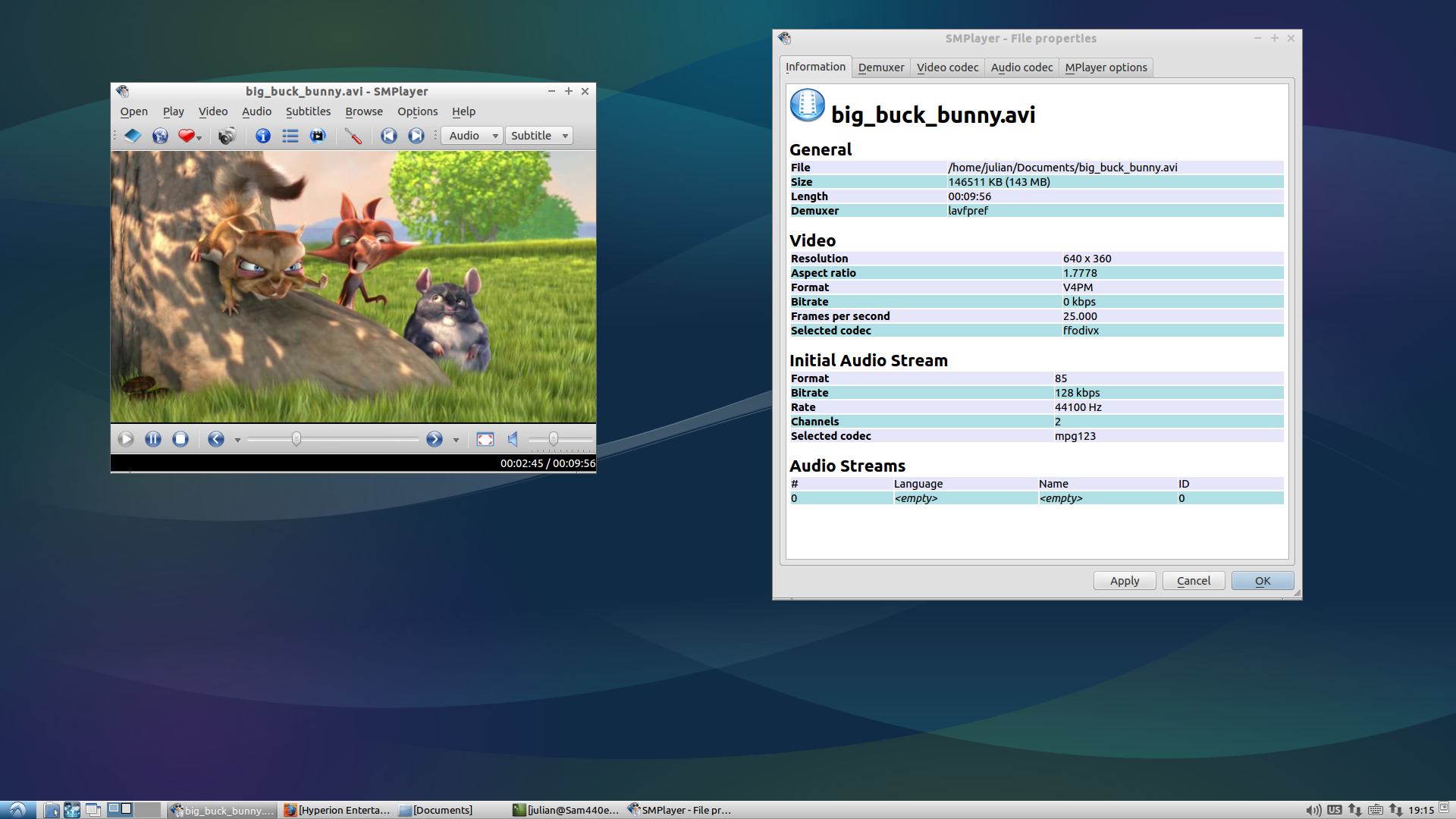Viewport: 1456px width, 819px height.
Task: Click the Cancel button in File properties
Action: [x=1193, y=581]
